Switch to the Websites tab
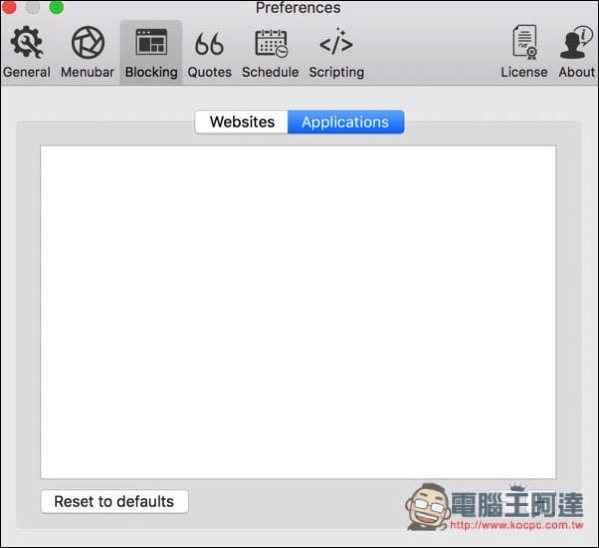This screenshot has width=599, height=548. pyautogui.click(x=241, y=122)
